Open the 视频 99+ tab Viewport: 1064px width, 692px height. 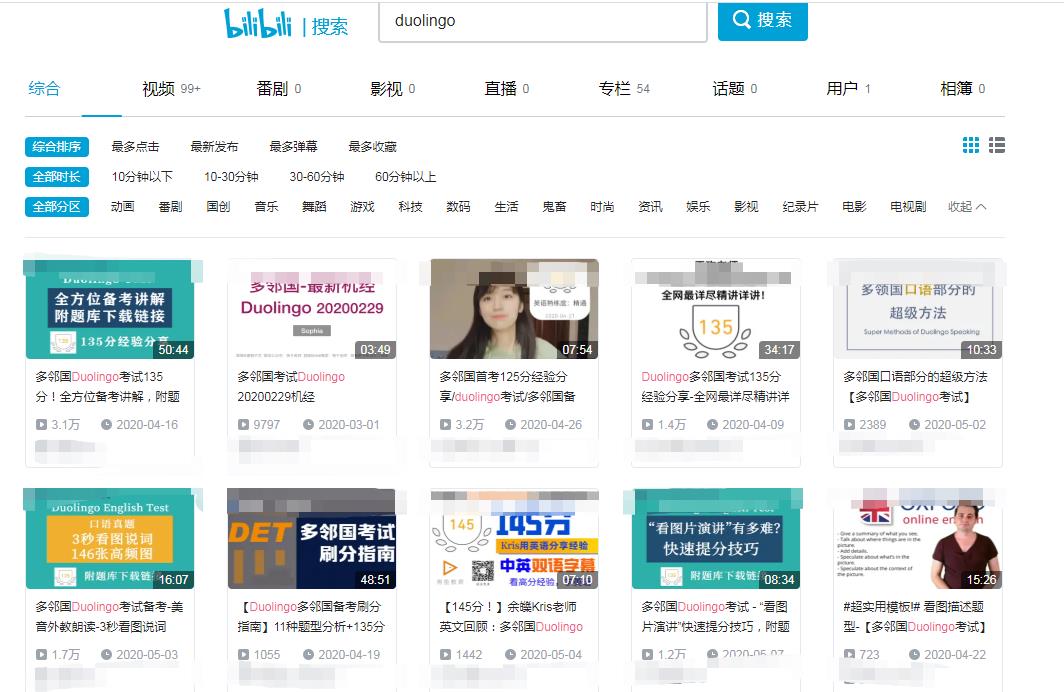(171, 89)
